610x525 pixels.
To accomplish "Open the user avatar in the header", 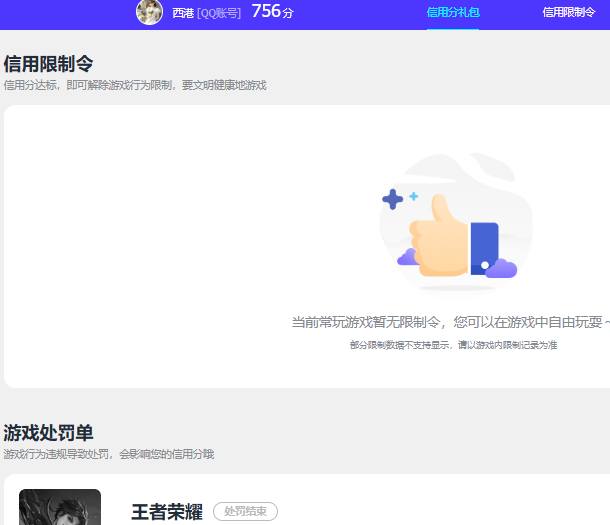I will click(x=149, y=12).
